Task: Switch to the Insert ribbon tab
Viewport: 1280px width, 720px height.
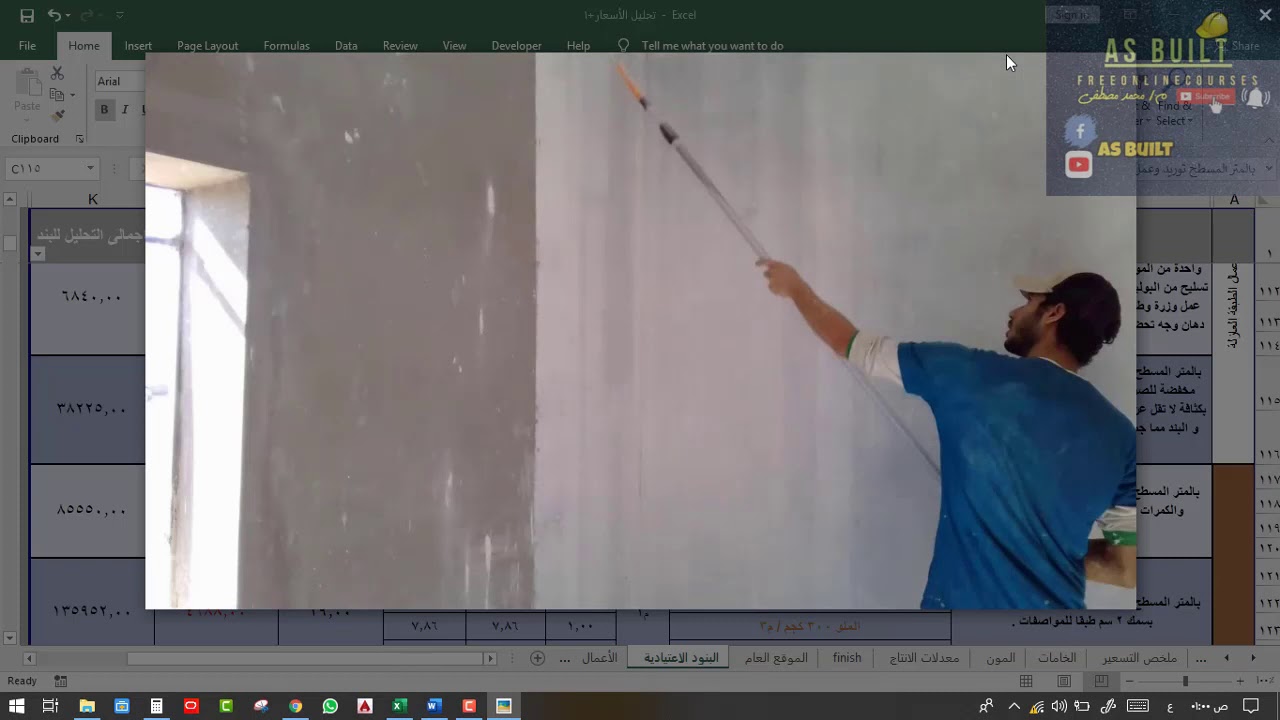Action: [138, 46]
